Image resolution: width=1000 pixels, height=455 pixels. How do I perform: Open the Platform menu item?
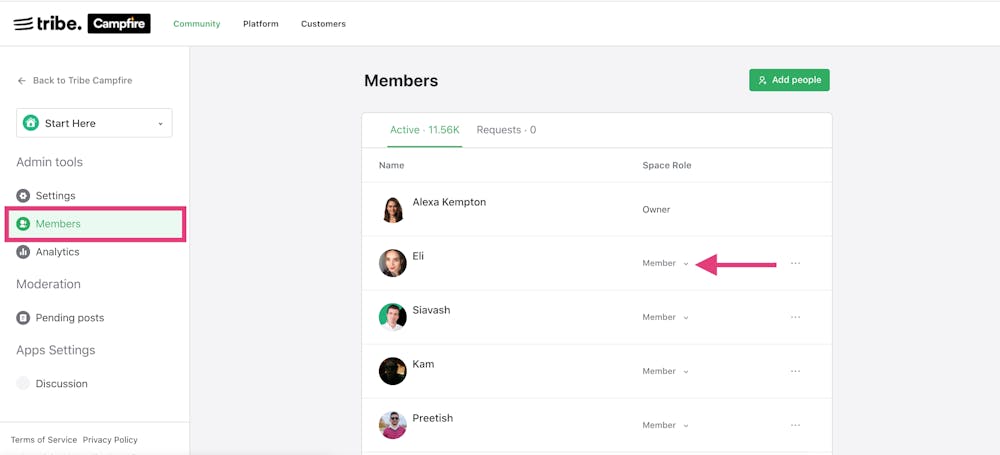point(261,24)
